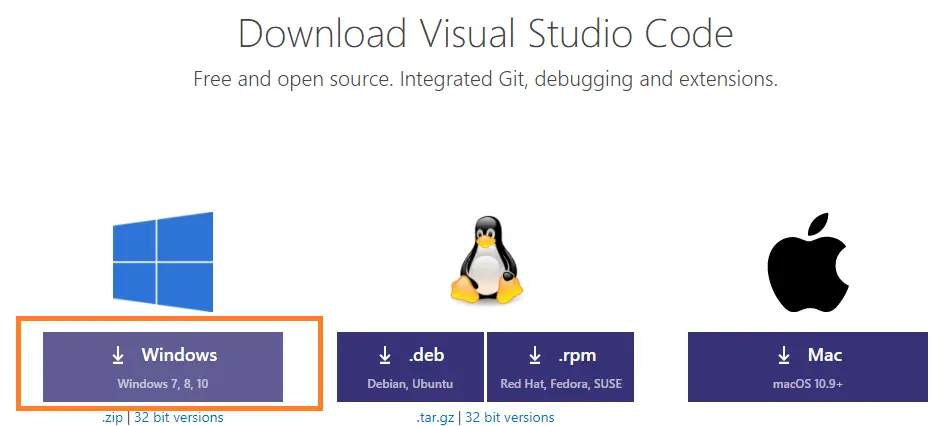The width and height of the screenshot is (937, 426).
Task: Click the download arrow on Mac button
Action: (783, 356)
